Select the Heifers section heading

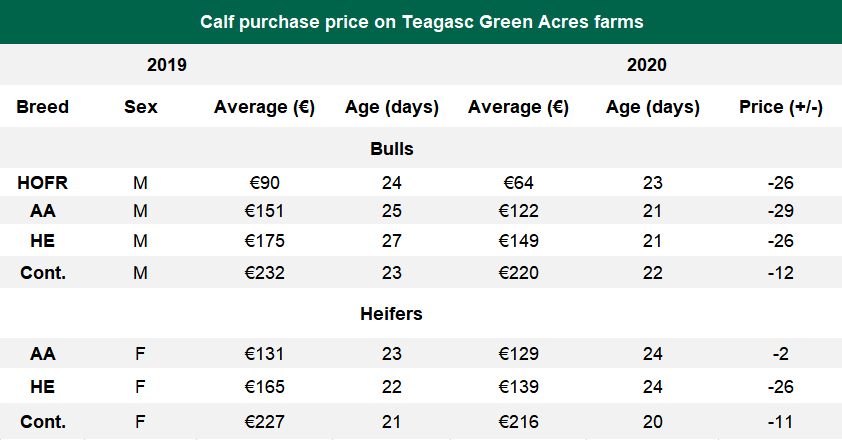391,313
